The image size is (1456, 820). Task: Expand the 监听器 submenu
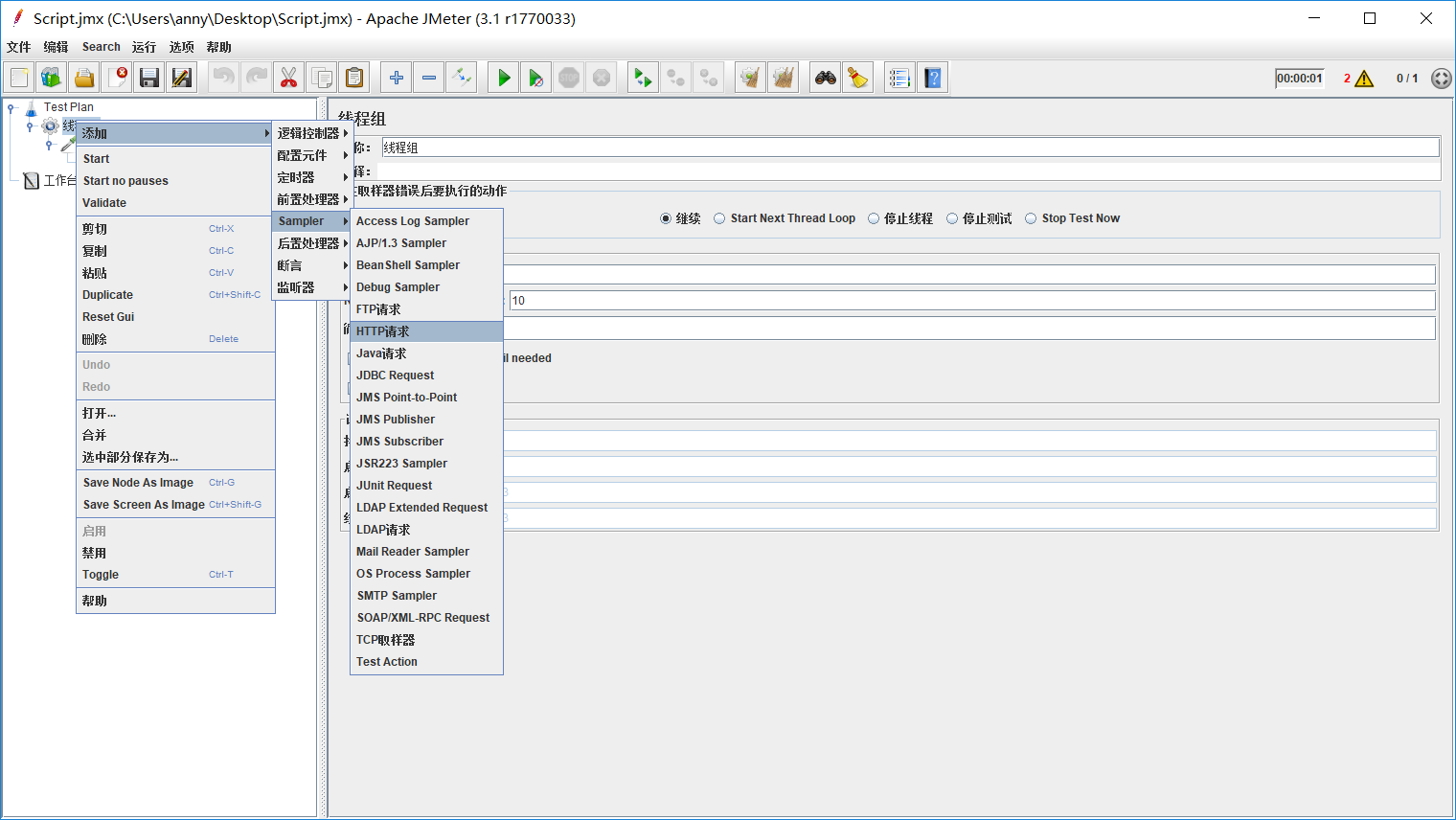click(312, 287)
